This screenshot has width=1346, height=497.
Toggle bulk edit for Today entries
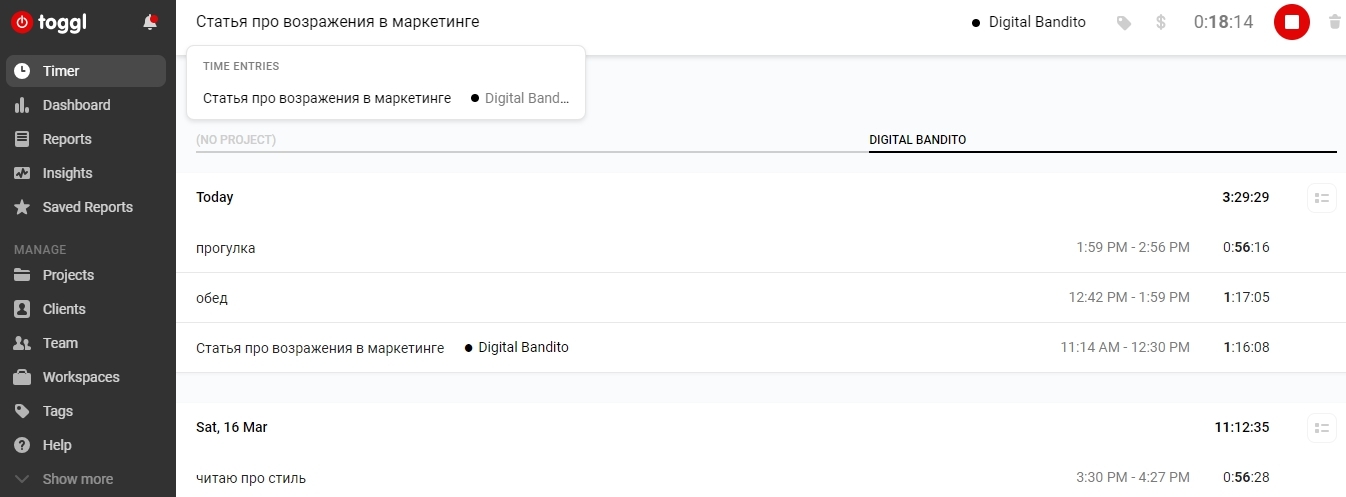tap(1321, 198)
